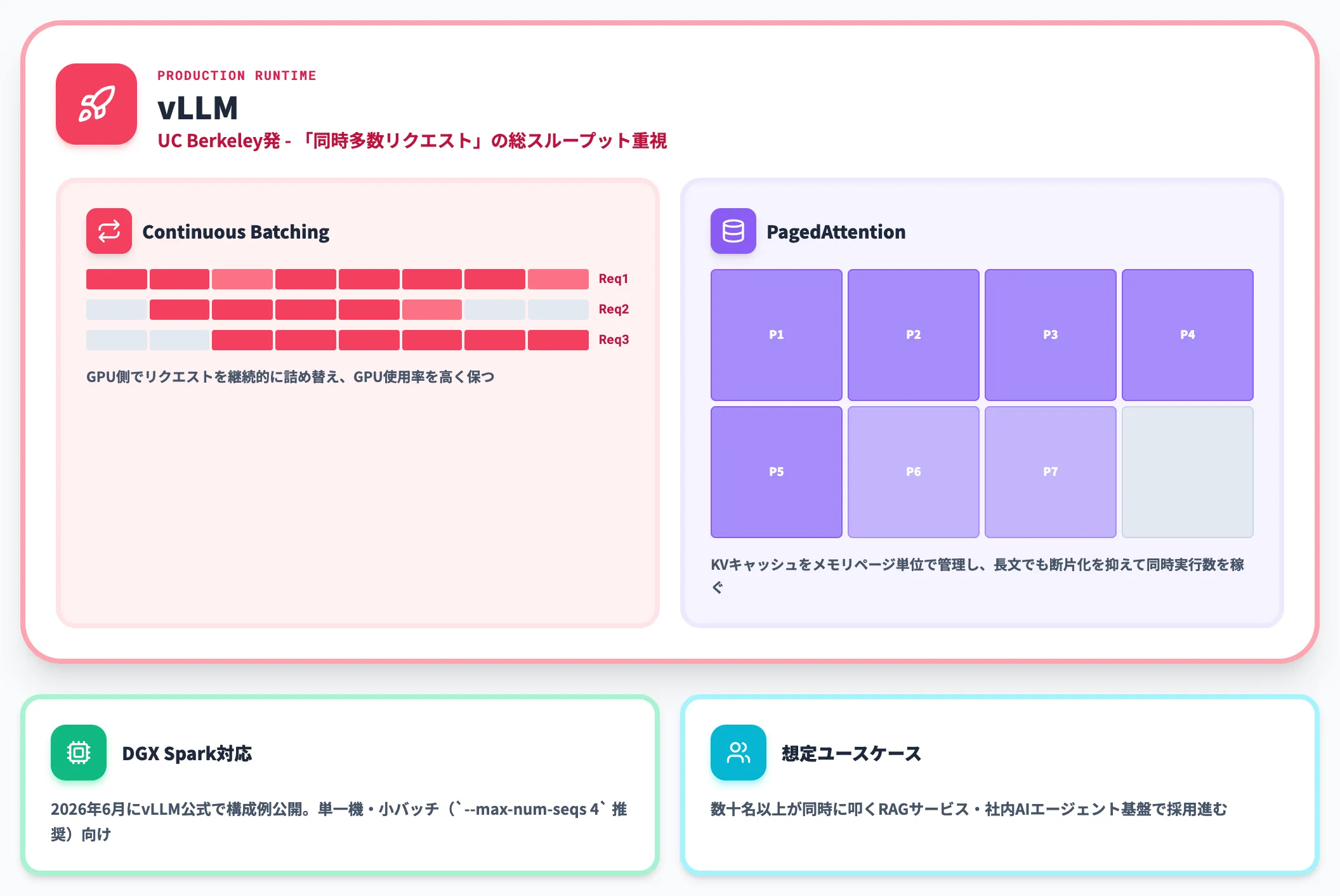Click the PRODUCTION RUNTIME label
1340x896 pixels.
237,76
